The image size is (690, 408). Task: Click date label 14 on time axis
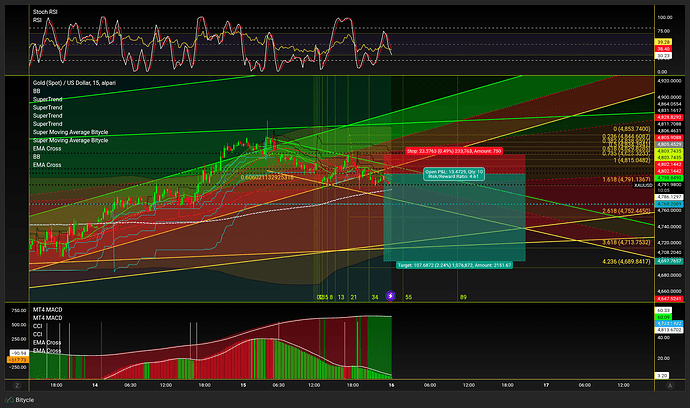(x=95, y=385)
